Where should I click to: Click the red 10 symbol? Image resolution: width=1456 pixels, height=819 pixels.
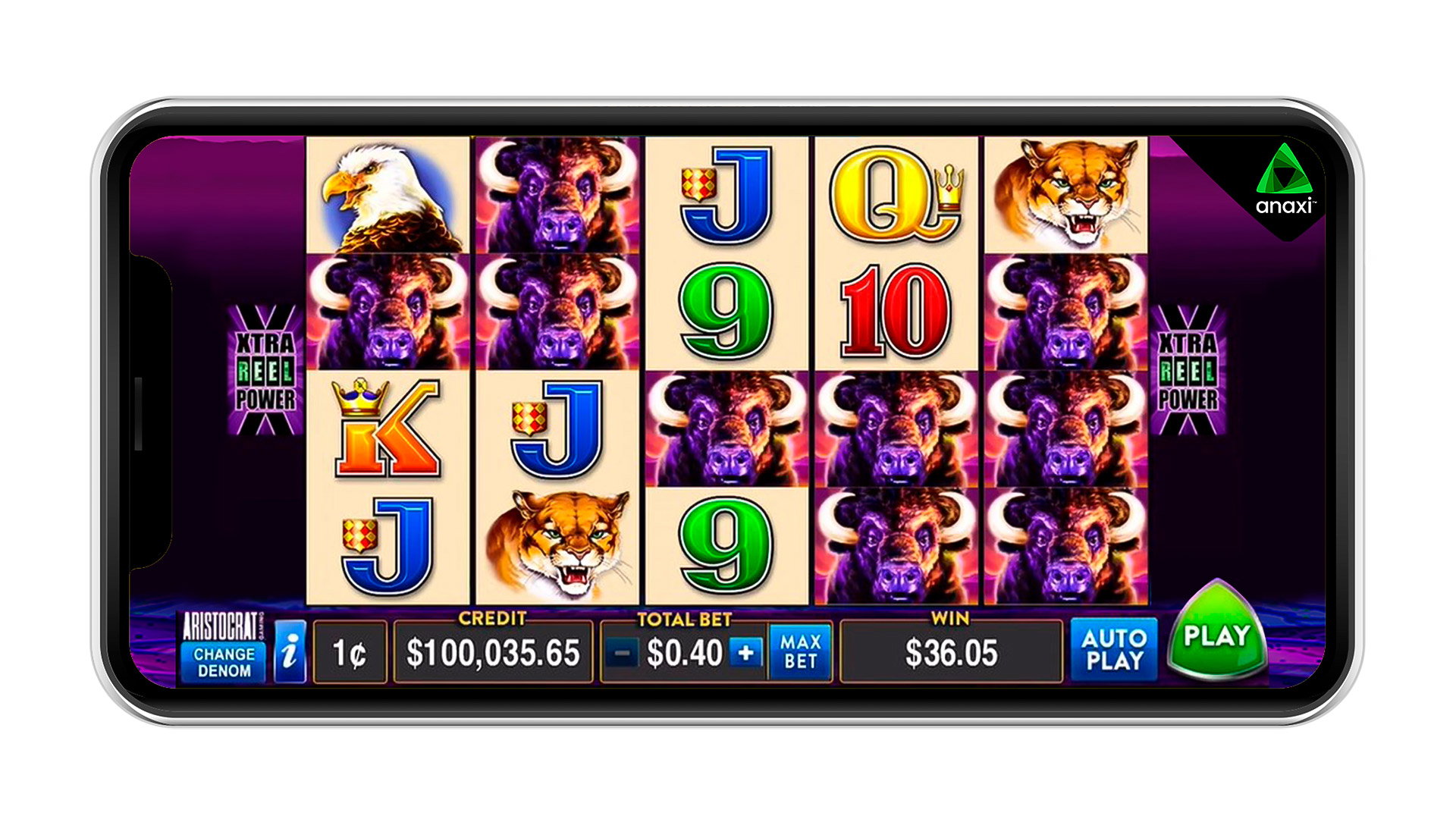click(895, 312)
